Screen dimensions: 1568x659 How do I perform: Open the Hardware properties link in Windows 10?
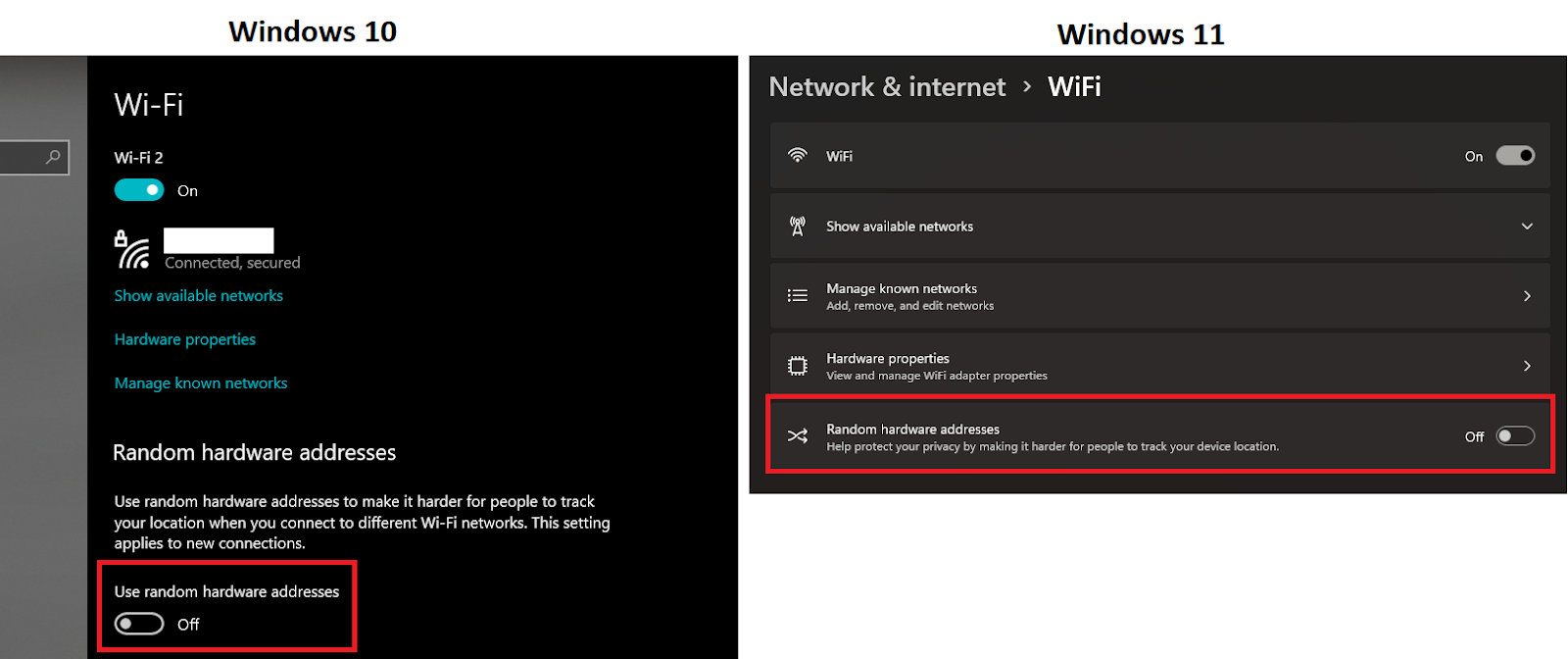185,339
